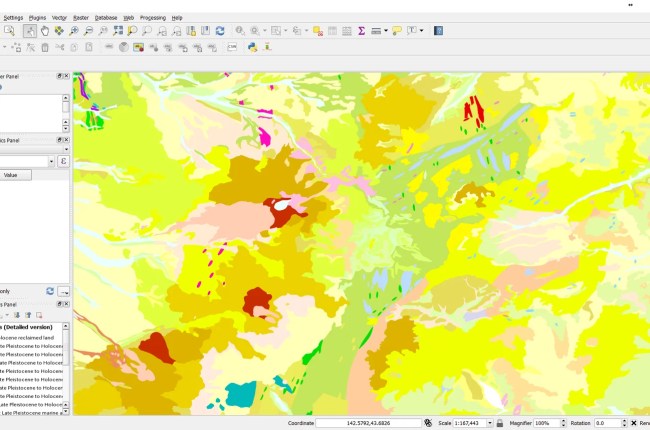Click the Print preview icon in toolbar
The height and width of the screenshot is (430, 650).
pyautogui.click(x=9, y=31)
